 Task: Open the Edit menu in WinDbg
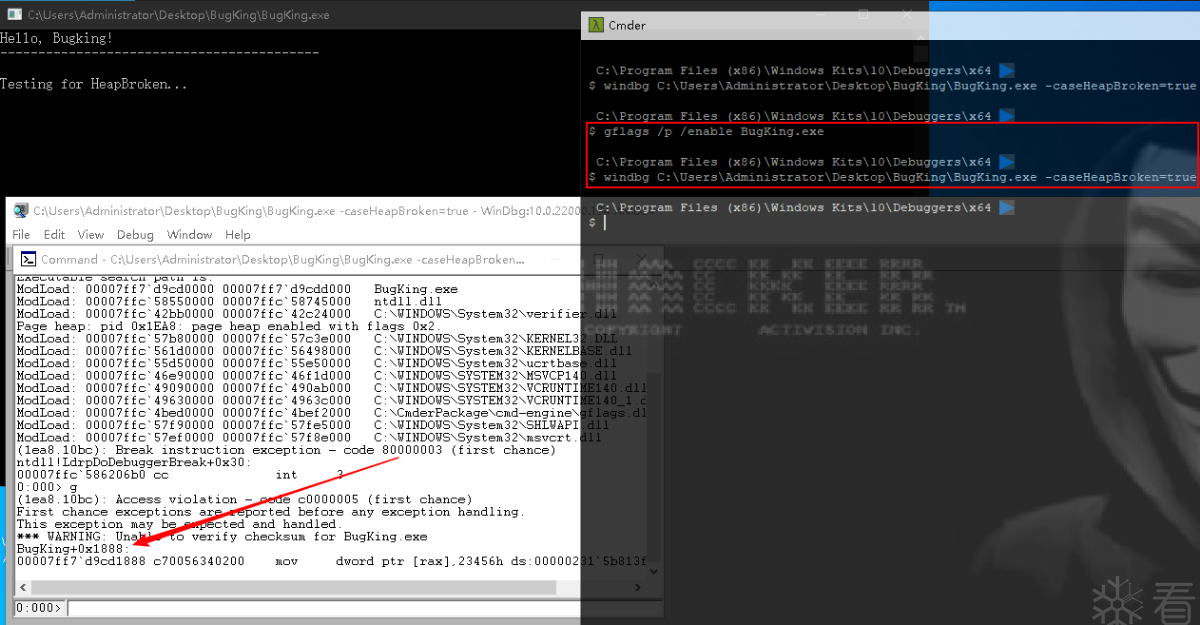tap(54, 235)
